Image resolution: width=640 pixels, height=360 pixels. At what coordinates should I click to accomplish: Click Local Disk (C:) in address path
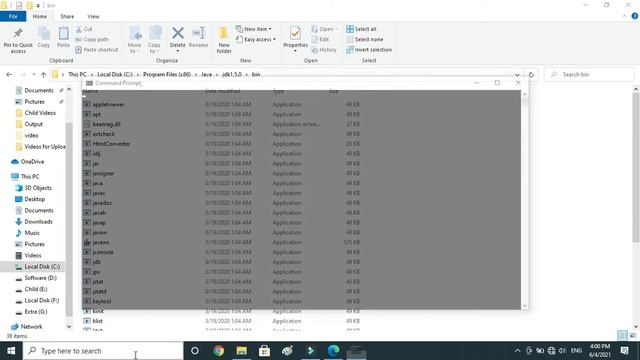click(115, 74)
